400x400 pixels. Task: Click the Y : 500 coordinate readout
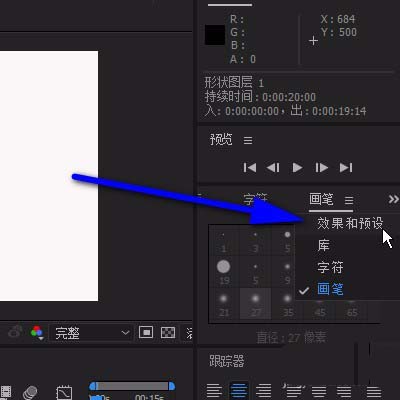point(339,32)
